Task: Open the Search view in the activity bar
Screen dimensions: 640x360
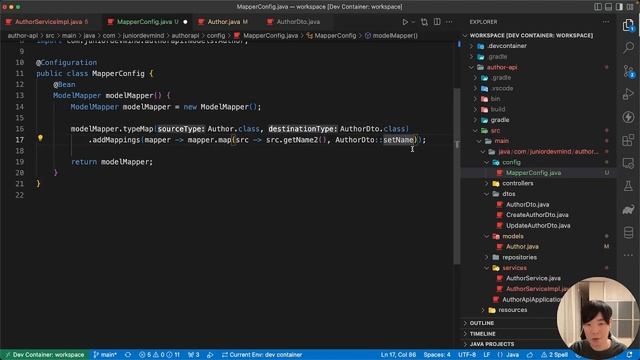Action: pyautogui.click(x=628, y=47)
